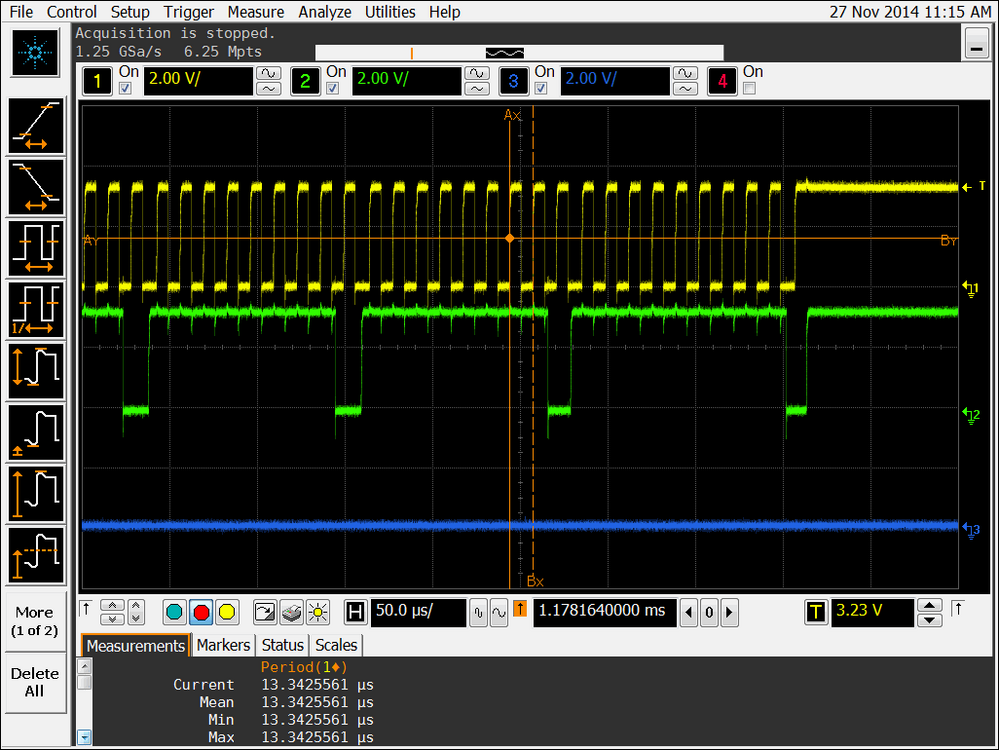
Task: Click the More (1 of 2) button
Action: click(34, 622)
